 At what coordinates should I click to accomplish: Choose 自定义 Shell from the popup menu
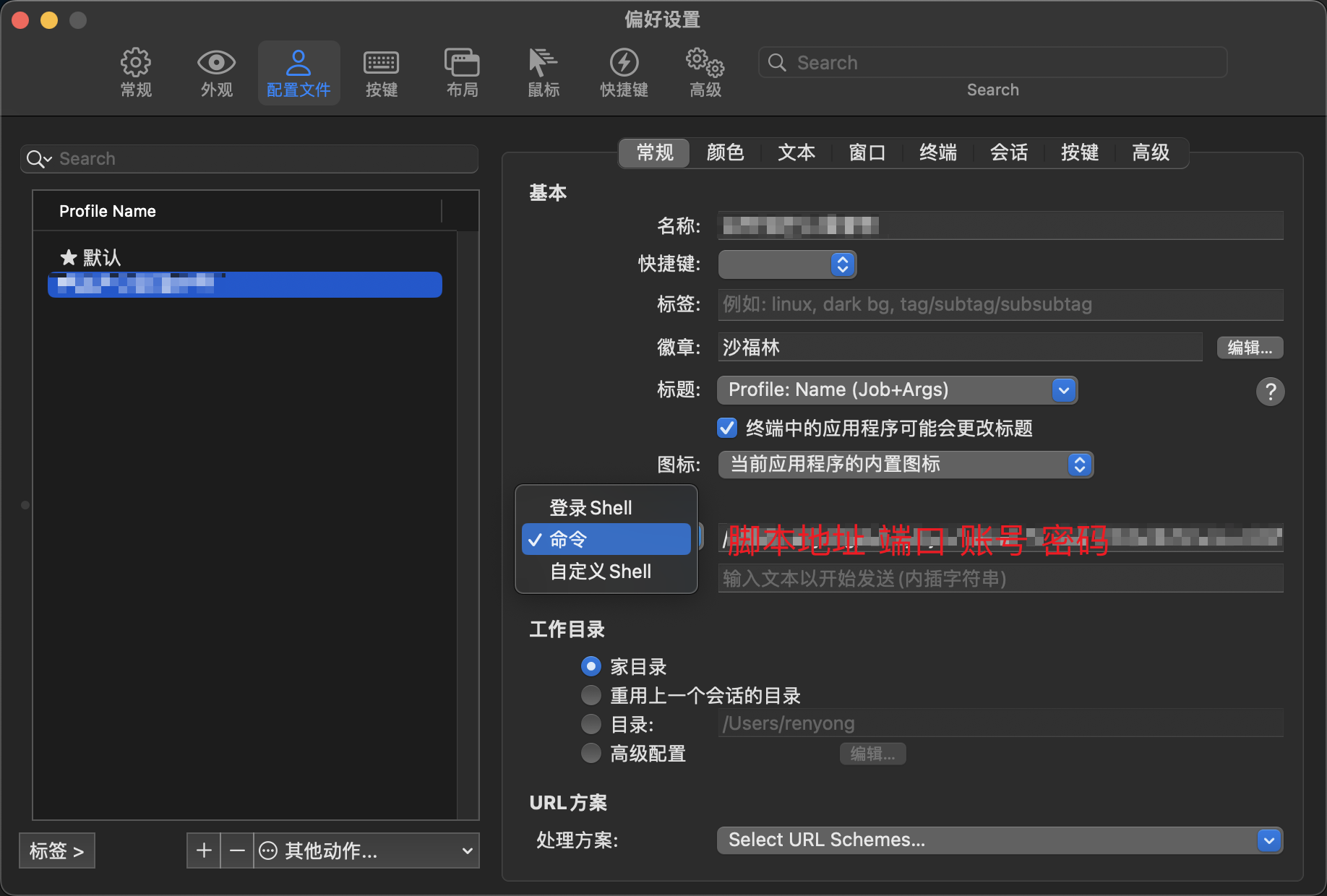[601, 572]
